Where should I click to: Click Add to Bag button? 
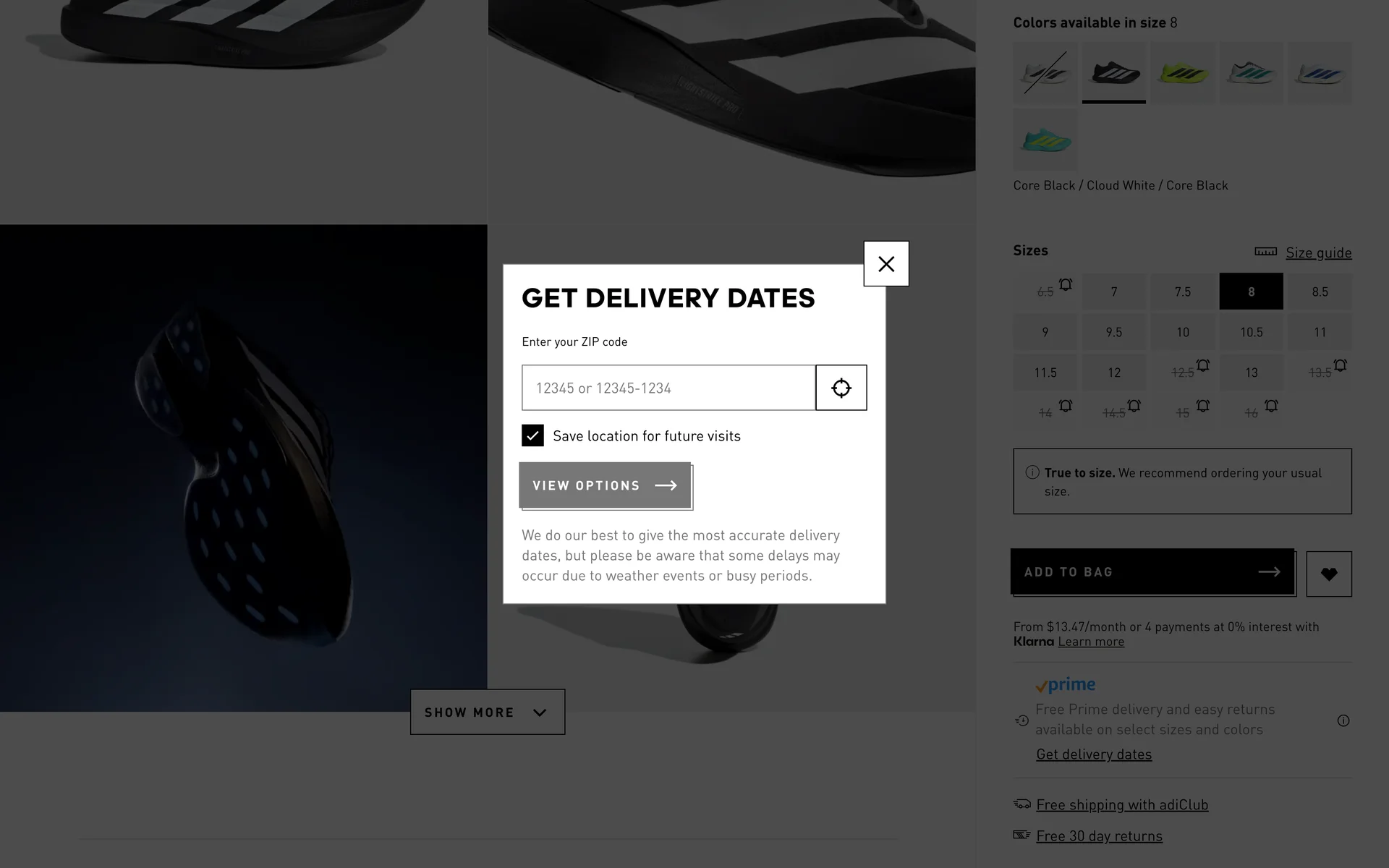tap(1152, 572)
